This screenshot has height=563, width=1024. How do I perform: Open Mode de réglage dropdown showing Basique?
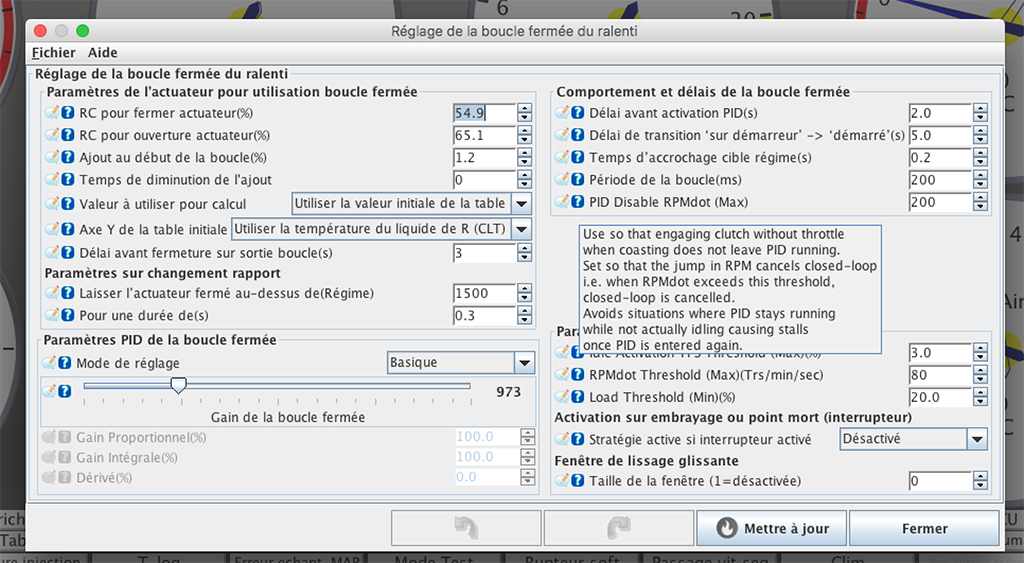point(523,363)
